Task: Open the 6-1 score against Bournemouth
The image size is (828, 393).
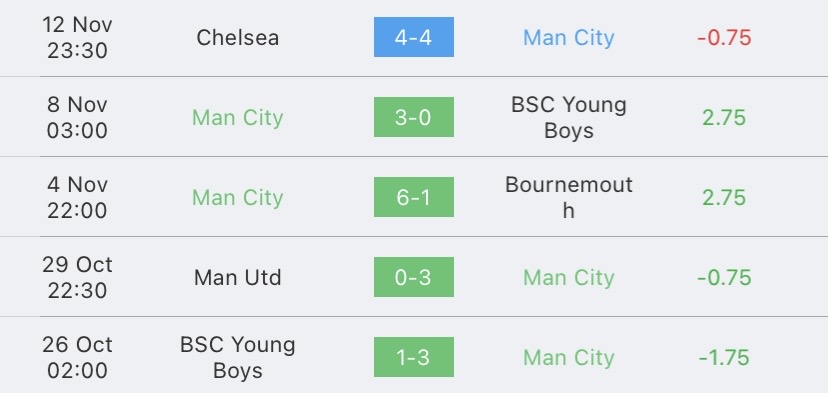Action: [413, 197]
